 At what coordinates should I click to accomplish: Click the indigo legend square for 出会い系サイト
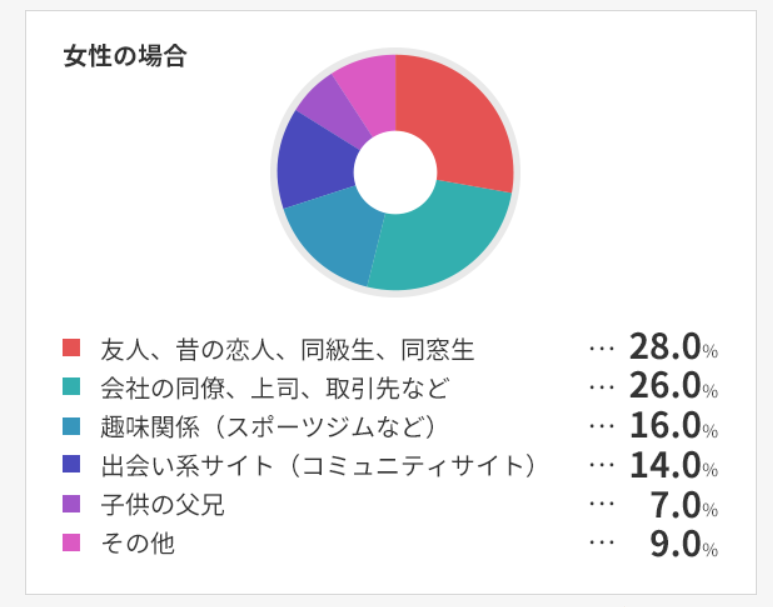(x=71, y=465)
